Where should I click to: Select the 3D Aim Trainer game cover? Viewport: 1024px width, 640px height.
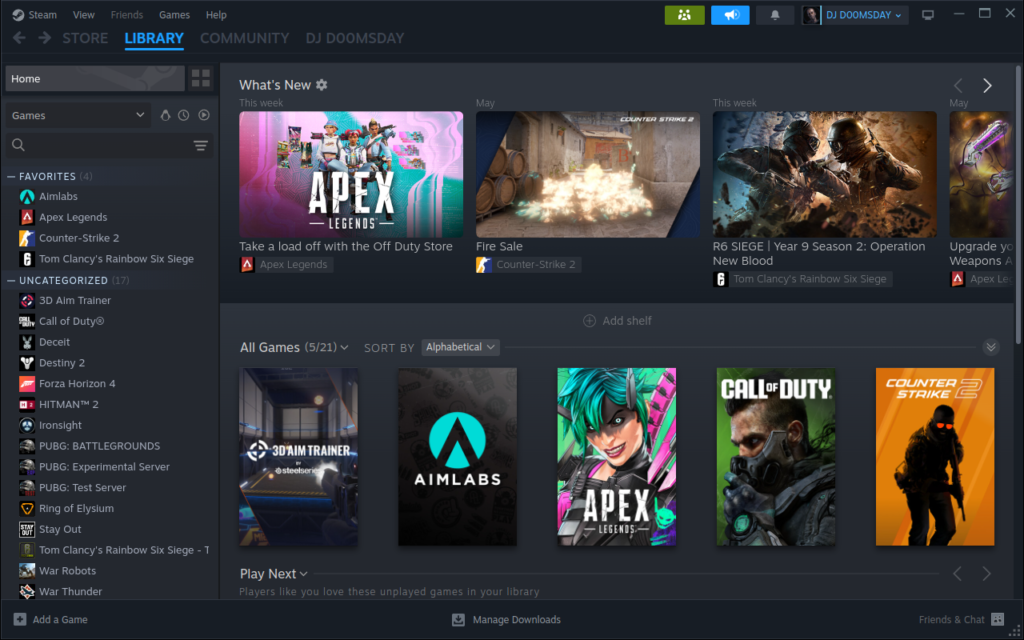pyautogui.click(x=298, y=456)
